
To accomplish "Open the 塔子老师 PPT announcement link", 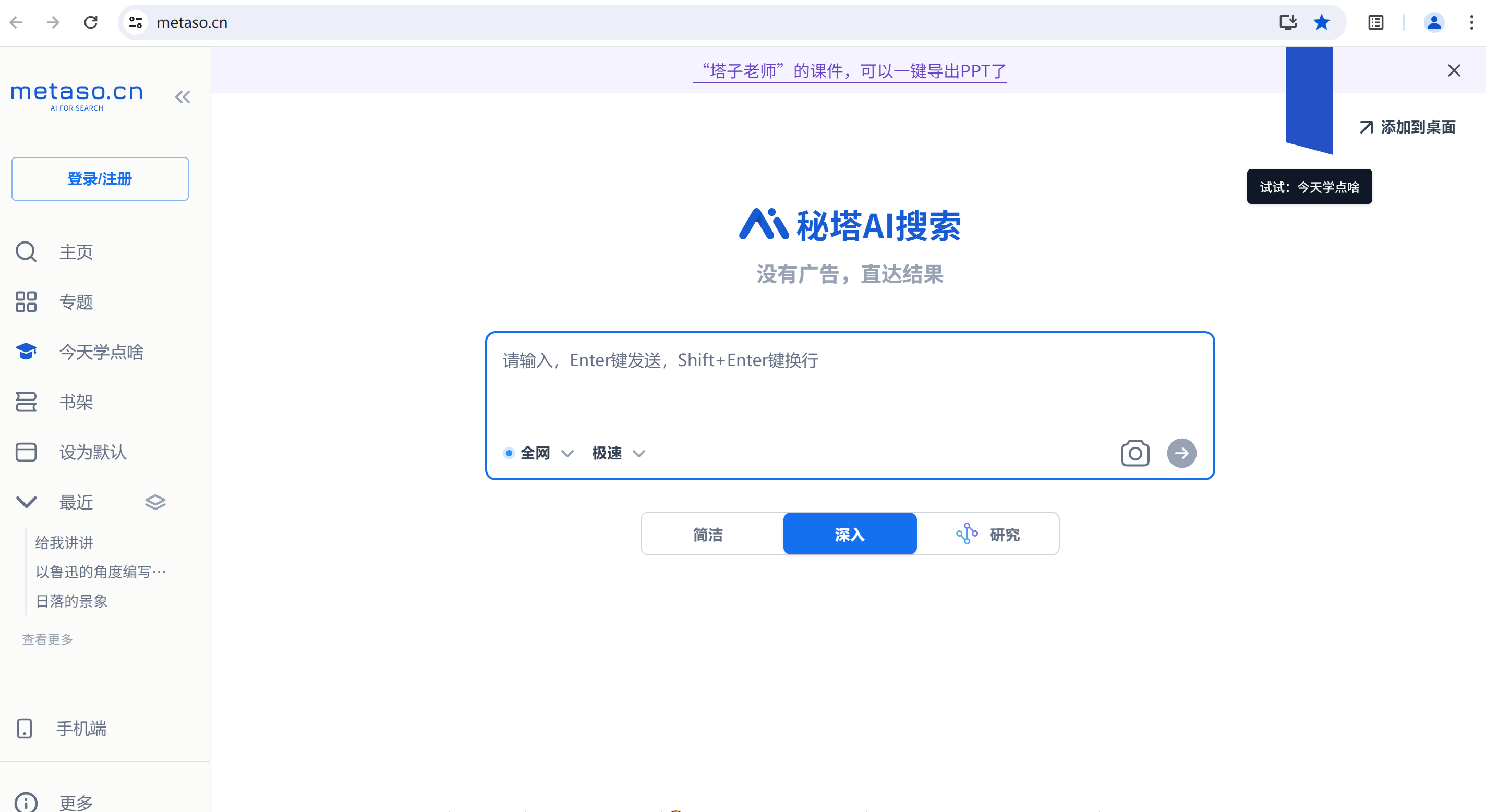I will [x=850, y=71].
